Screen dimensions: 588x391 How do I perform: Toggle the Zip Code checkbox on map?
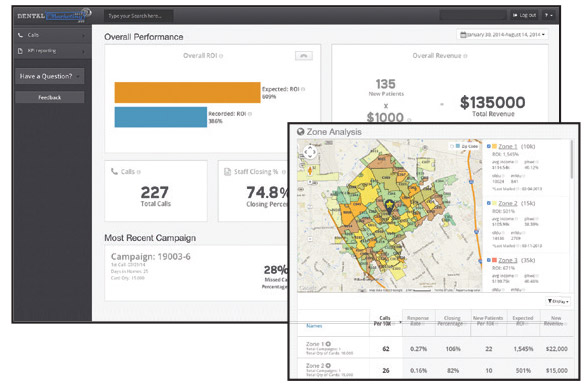(x=452, y=146)
